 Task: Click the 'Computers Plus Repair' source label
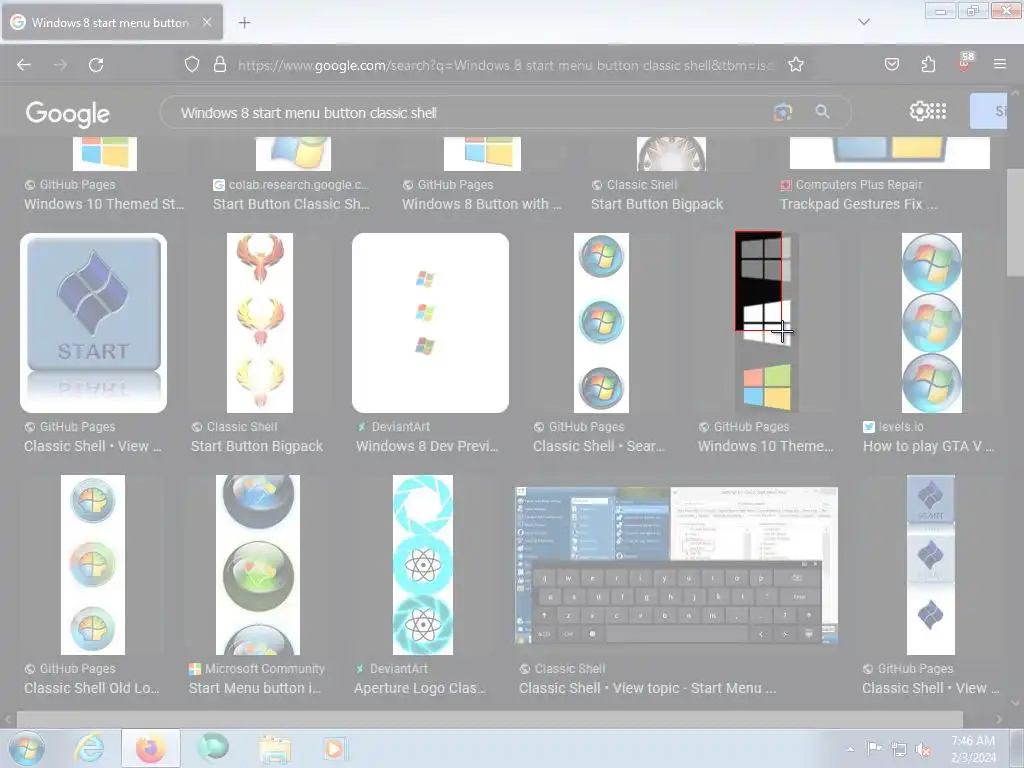tap(859, 185)
